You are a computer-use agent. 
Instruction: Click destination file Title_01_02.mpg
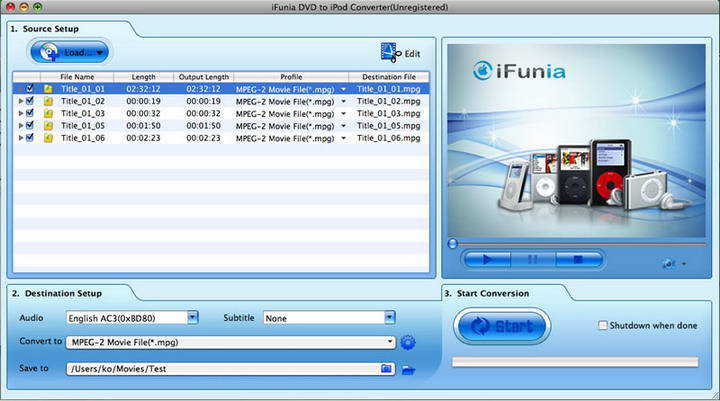(388, 101)
